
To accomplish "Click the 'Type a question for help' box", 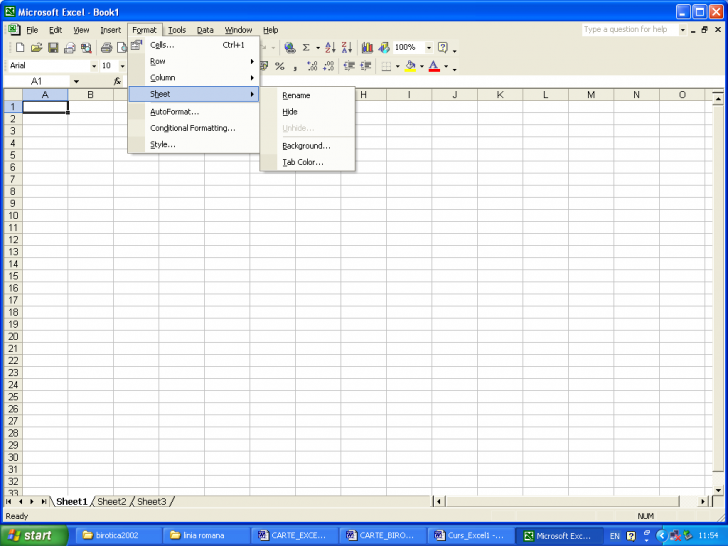I will point(629,30).
